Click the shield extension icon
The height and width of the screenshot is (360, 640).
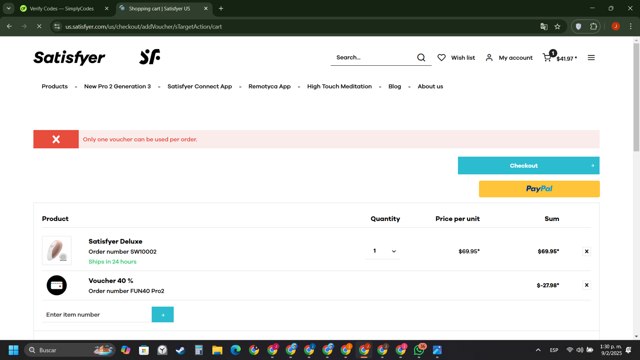click(x=578, y=27)
